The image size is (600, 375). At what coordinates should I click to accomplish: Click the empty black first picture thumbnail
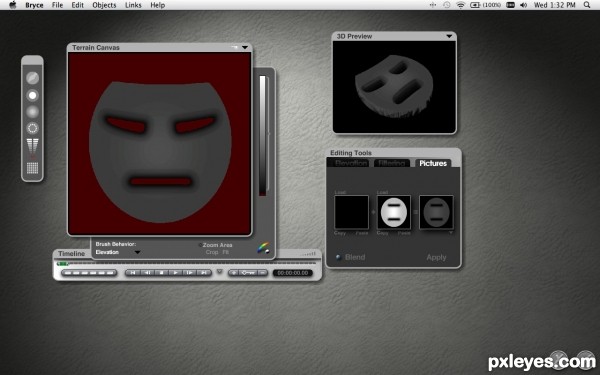351,212
